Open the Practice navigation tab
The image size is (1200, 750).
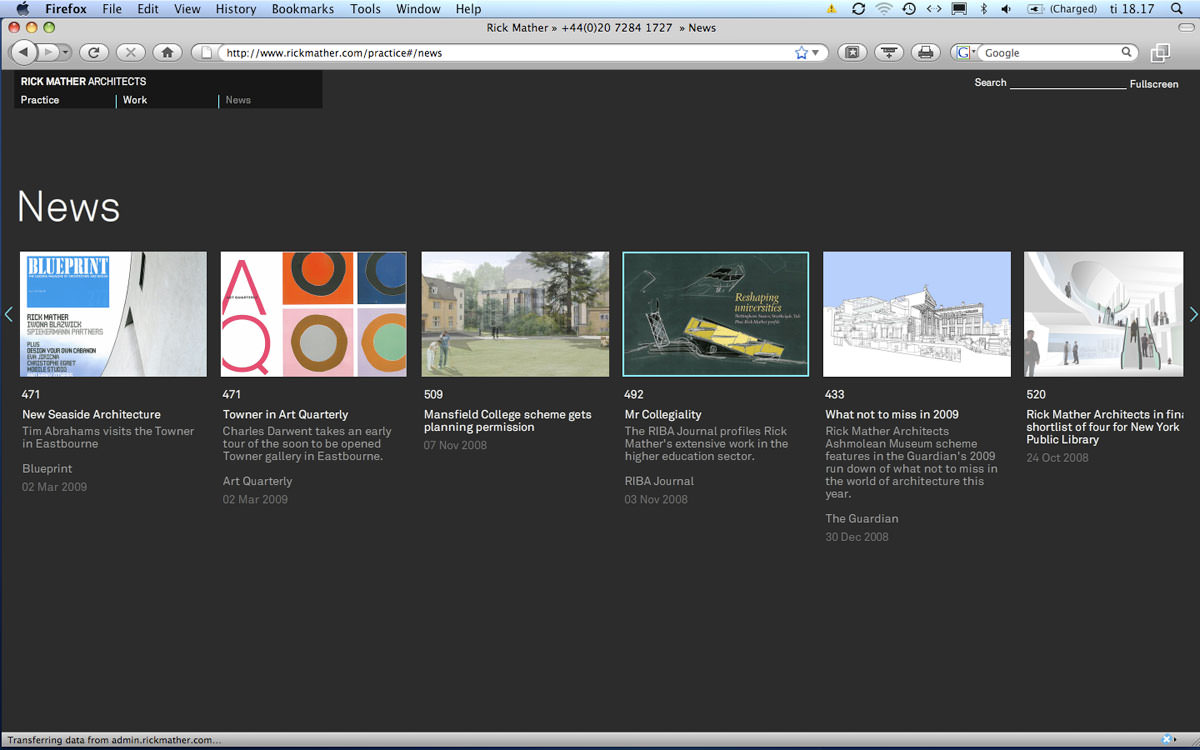pos(40,100)
